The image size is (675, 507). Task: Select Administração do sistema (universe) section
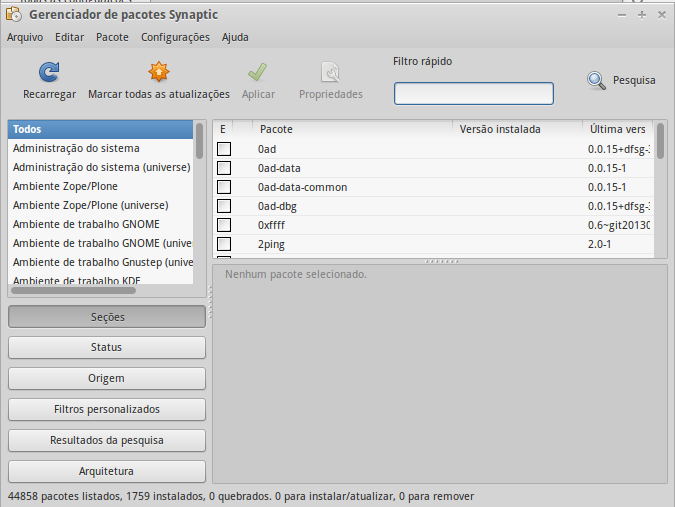[100, 167]
